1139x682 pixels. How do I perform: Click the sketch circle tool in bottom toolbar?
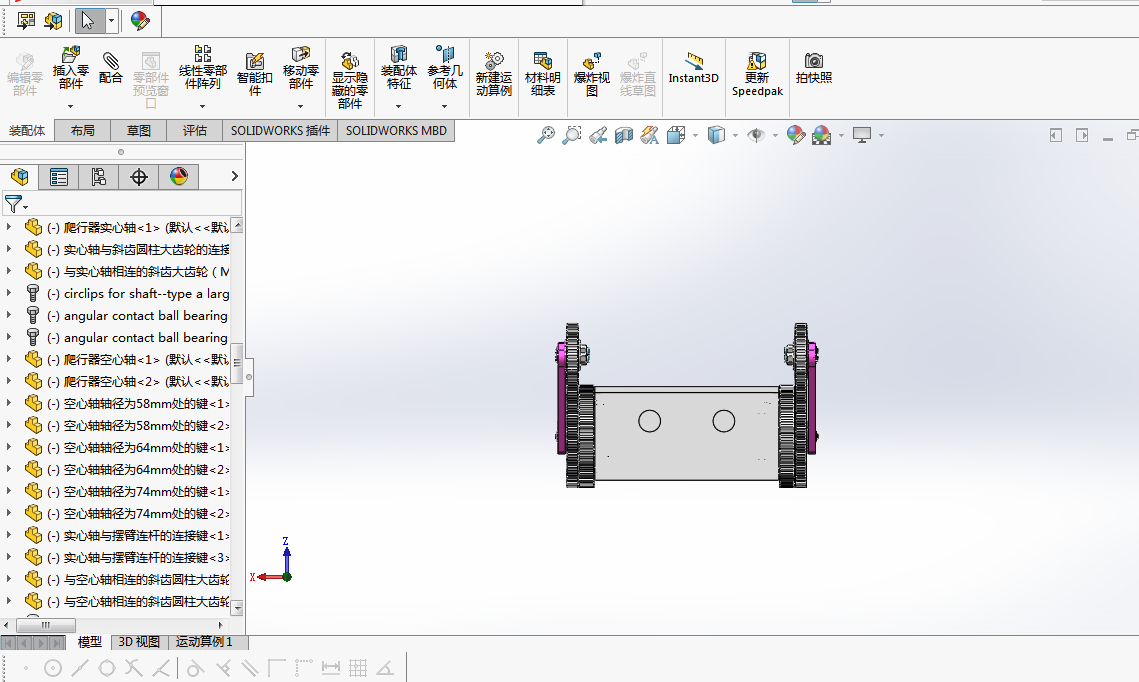pos(53,668)
